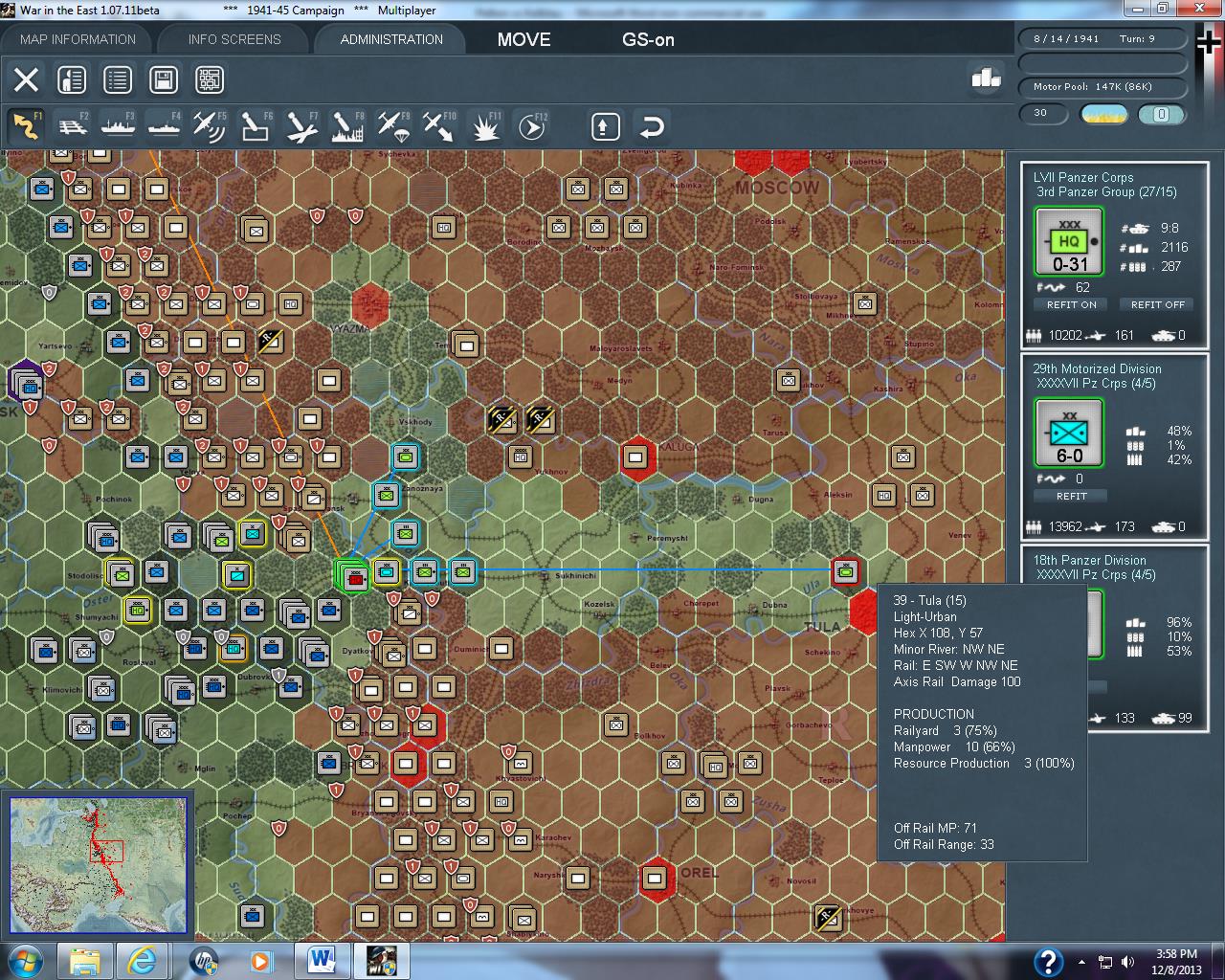The width and height of the screenshot is (1225, 980).
Task: Click the Motor Pool 147K readout
Action: (x=1102, y=87)
